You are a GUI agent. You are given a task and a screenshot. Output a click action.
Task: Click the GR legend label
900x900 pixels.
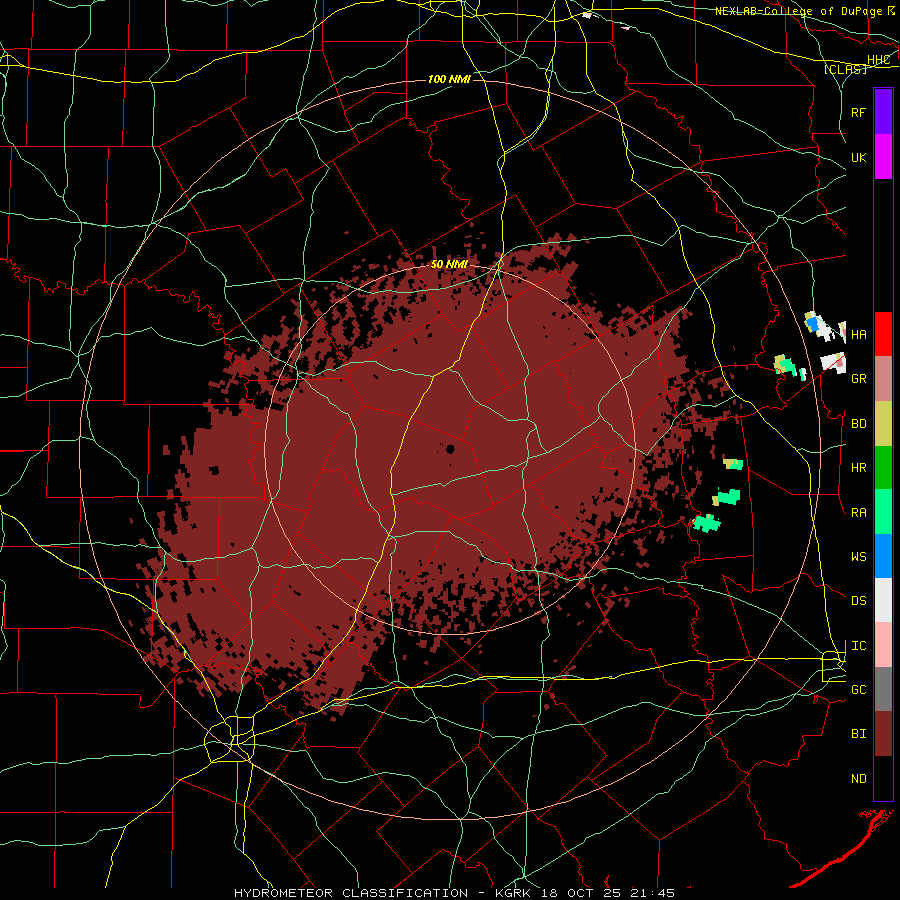(x=858, y=379)
